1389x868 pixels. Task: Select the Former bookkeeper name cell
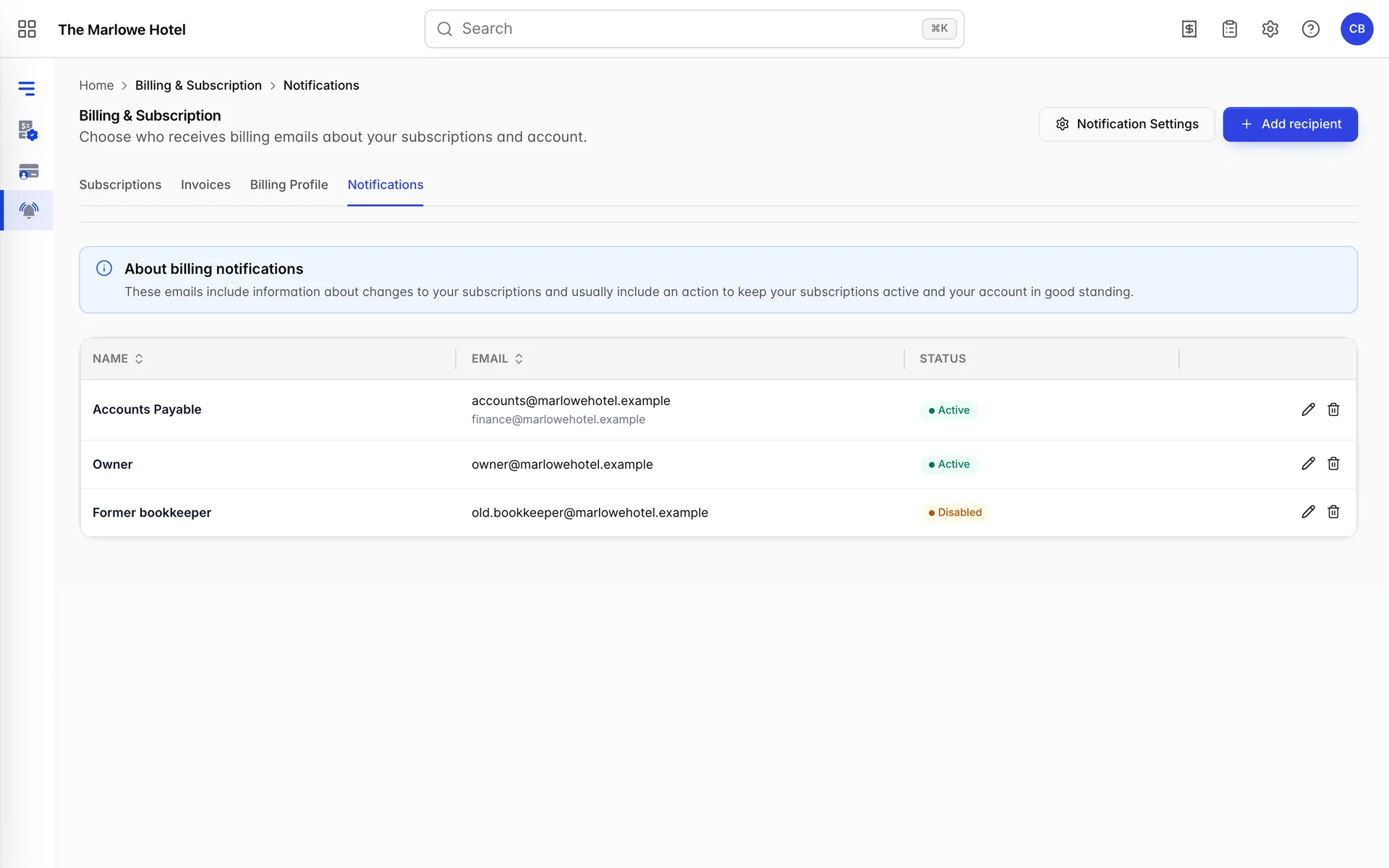click(x=152, y=513)
